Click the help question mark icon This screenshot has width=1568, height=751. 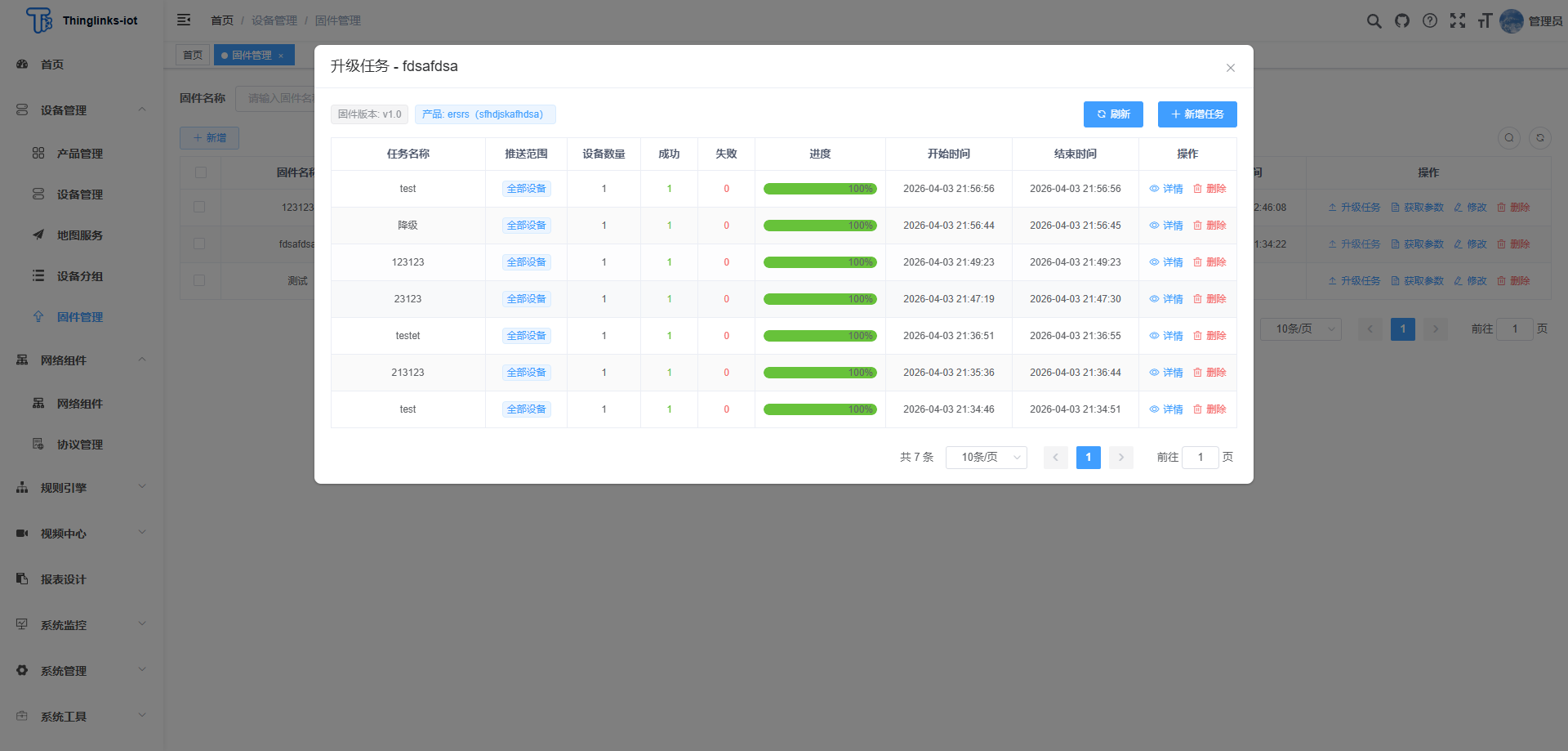[1430, 21]
